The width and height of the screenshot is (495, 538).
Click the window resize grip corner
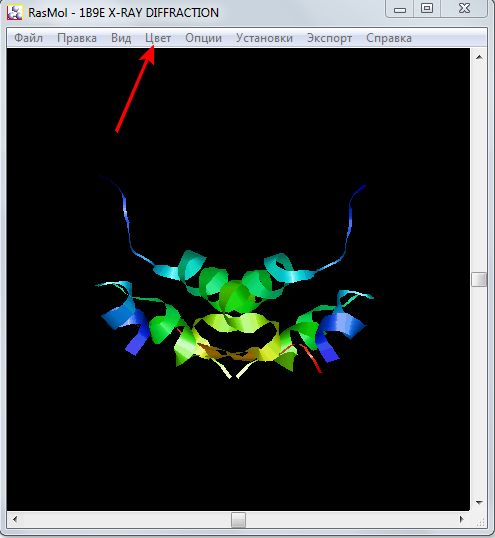click(x=480, y=521)
